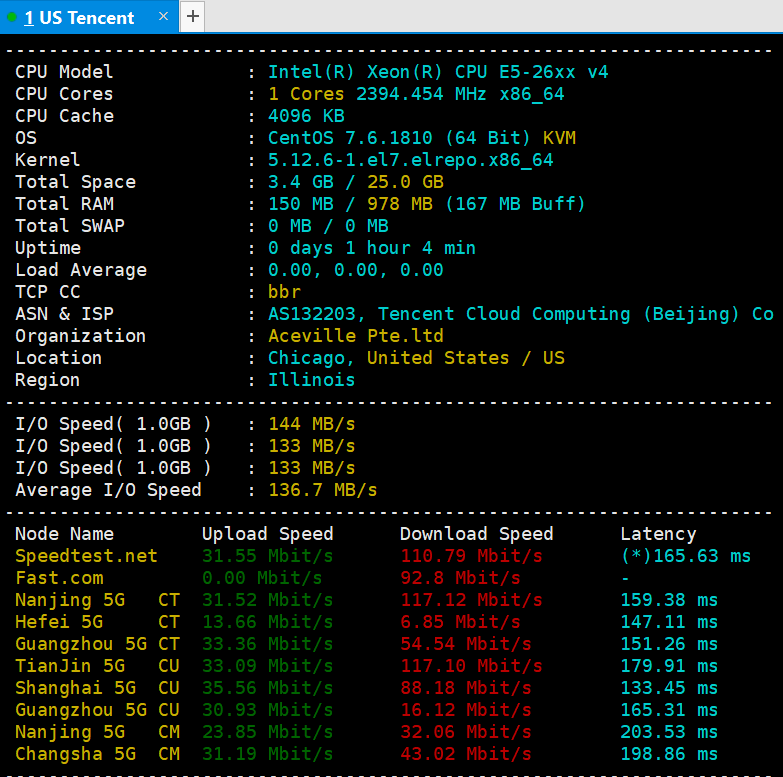Image resolution: width=783 pixels, height=777 pixels.
Task: Click latency value 151.26 ms
Action: 669,644
